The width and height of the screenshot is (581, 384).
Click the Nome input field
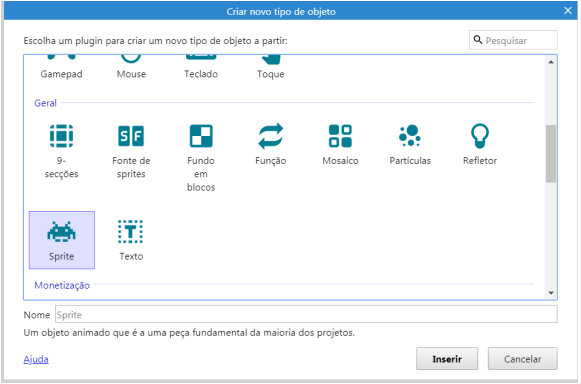[306, 314]
